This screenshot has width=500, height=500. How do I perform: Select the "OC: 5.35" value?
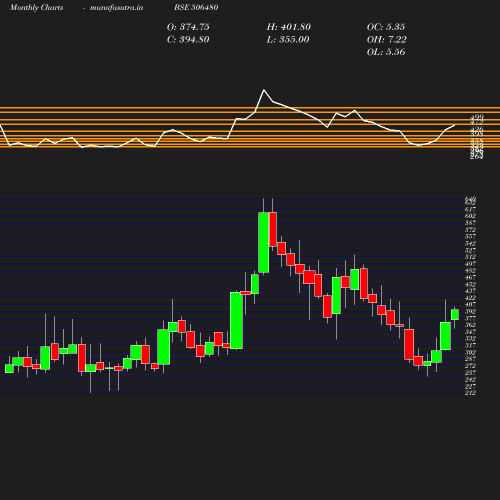click(386, 27)
